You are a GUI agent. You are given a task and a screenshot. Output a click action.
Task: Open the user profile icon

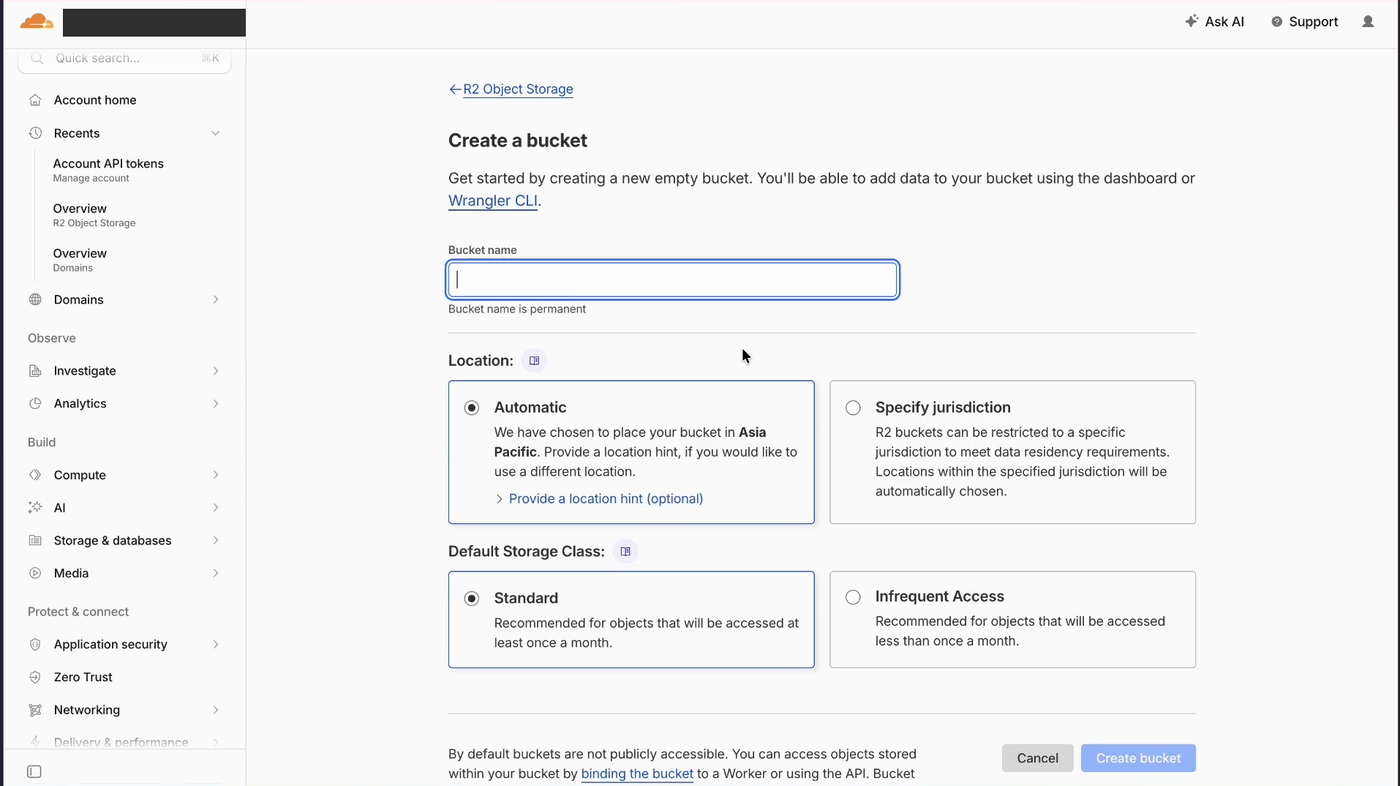coord(1368,21)
